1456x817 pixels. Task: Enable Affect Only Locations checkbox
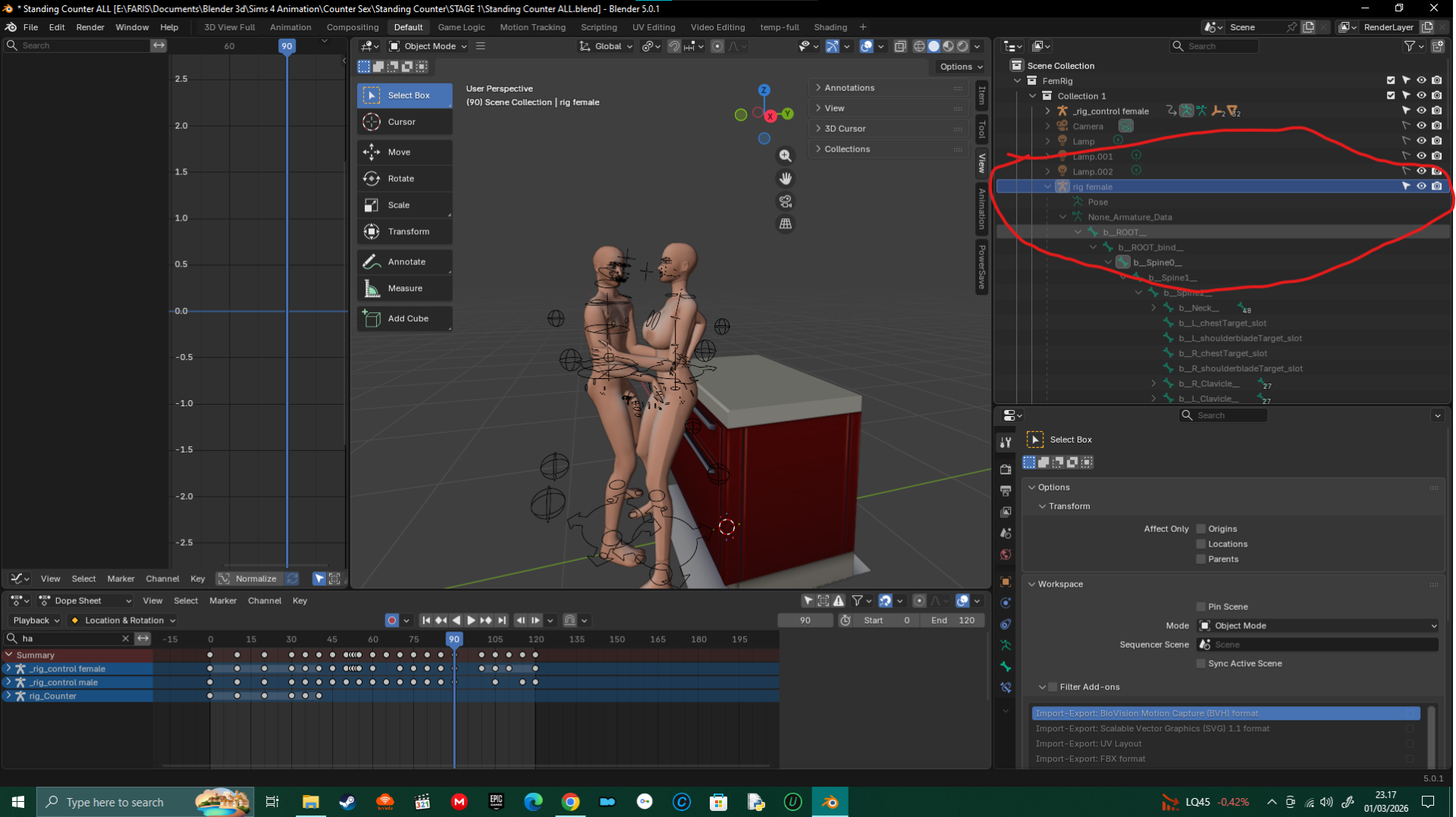(x=1200, y=544)
